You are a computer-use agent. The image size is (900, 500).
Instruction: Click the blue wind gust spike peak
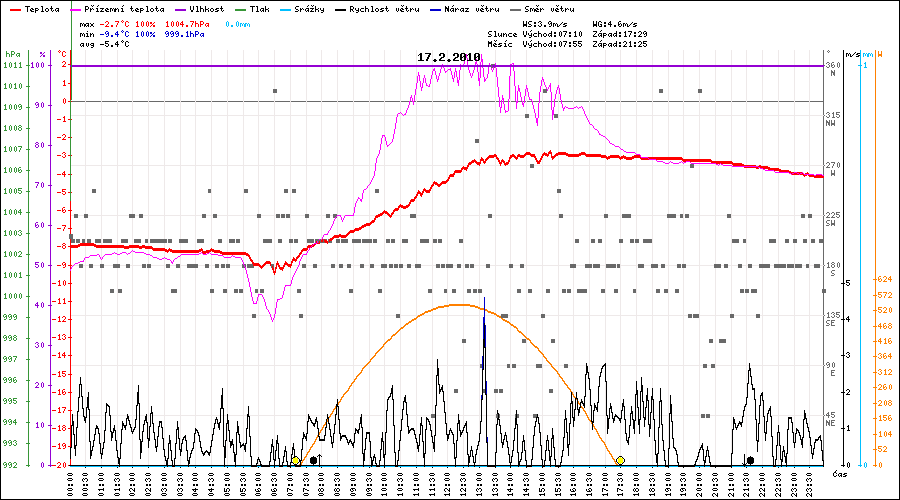(484, 300)
